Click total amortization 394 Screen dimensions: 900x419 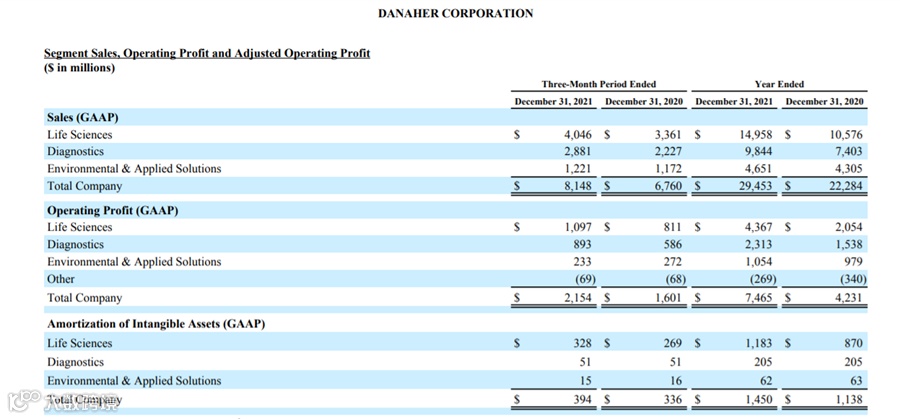pyautogui.click(x=582, y=399)
